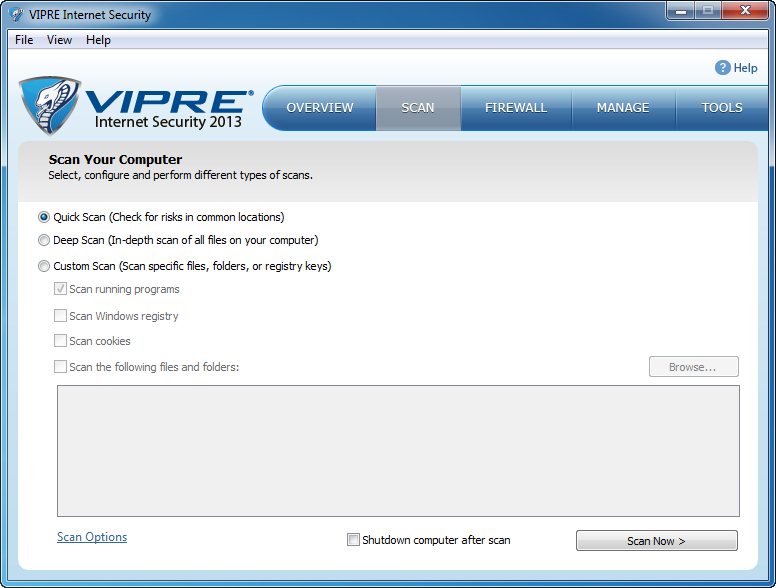776x588 pixels.
Task: Click the Scan Now button
Action: (x=657, y=540)
